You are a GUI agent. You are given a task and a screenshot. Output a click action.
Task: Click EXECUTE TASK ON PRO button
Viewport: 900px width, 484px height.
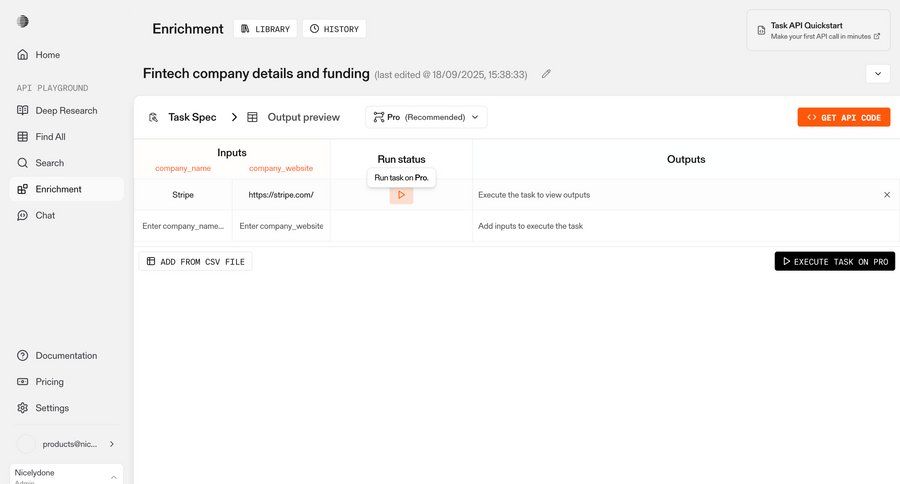click(834, 261)
